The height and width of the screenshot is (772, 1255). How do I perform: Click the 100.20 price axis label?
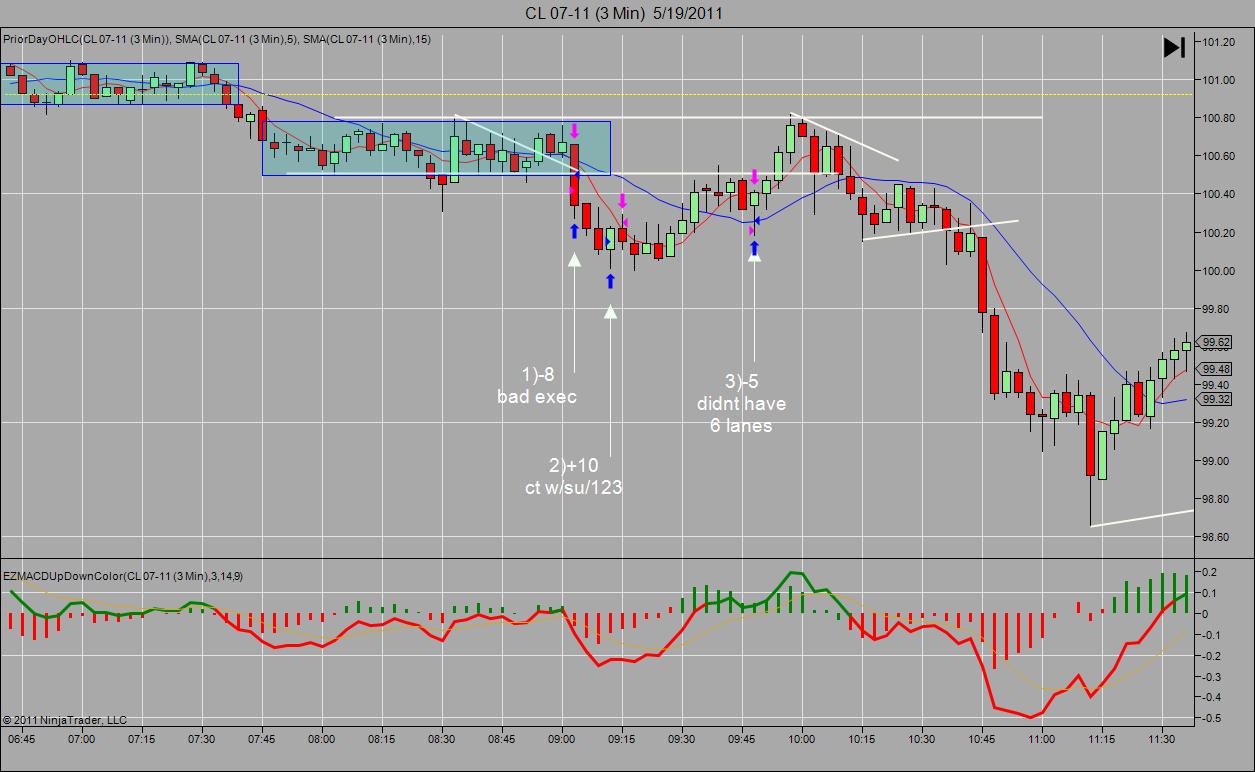pyautogui.click(x=1217, y=233)
